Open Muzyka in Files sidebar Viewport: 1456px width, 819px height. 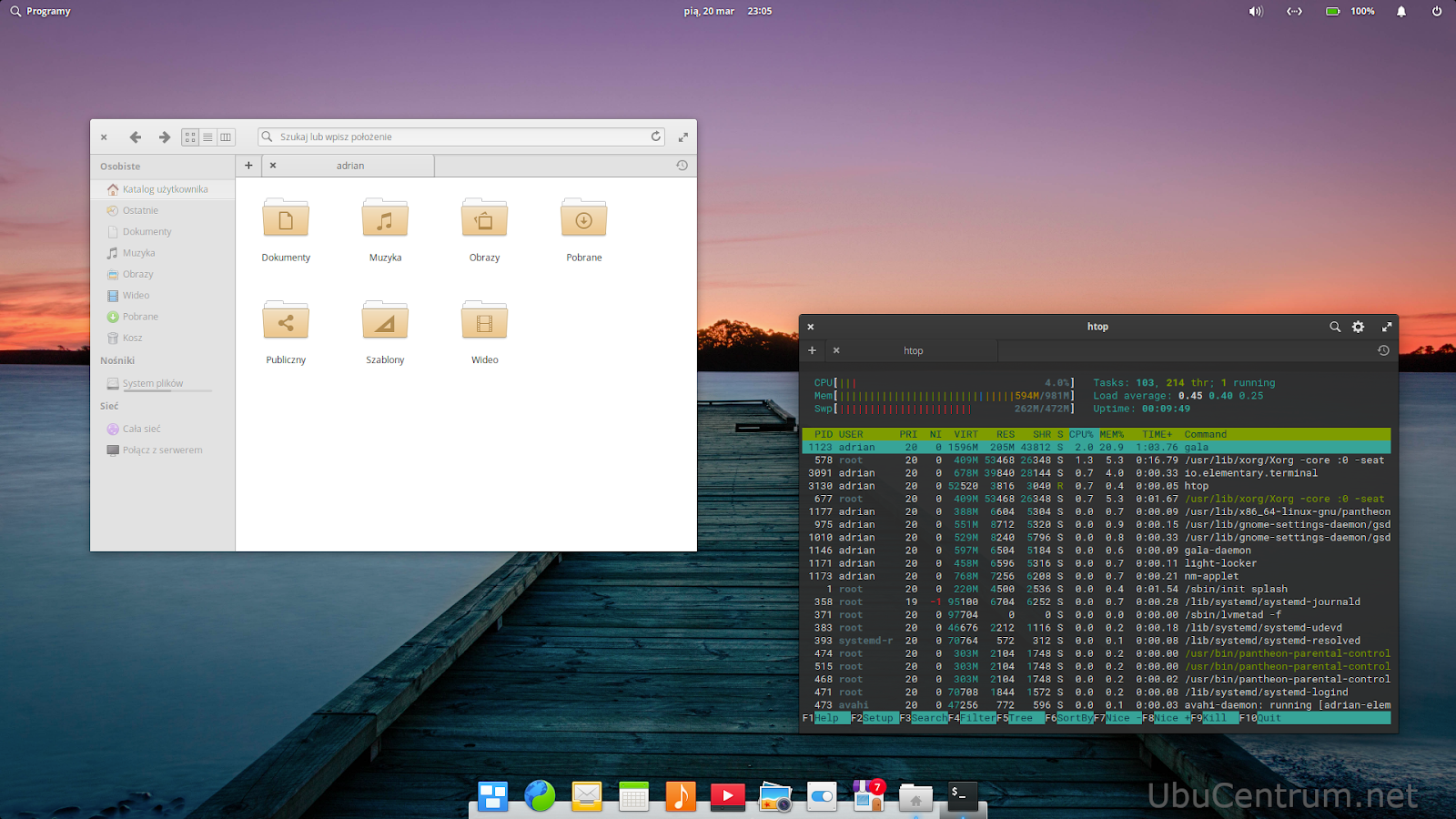[x=164, y=253]
